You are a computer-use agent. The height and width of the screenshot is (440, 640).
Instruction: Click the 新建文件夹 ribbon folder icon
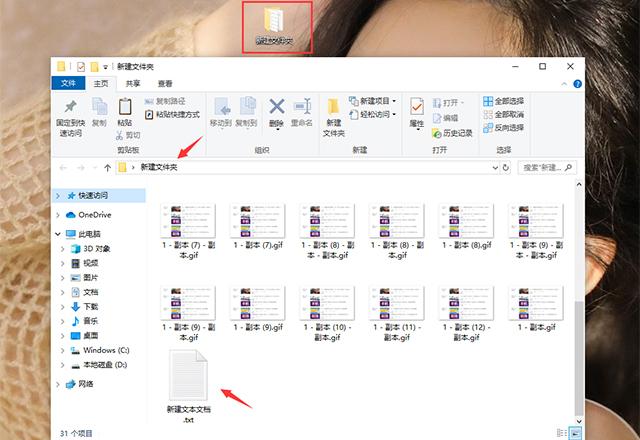(x=333, y=108)
